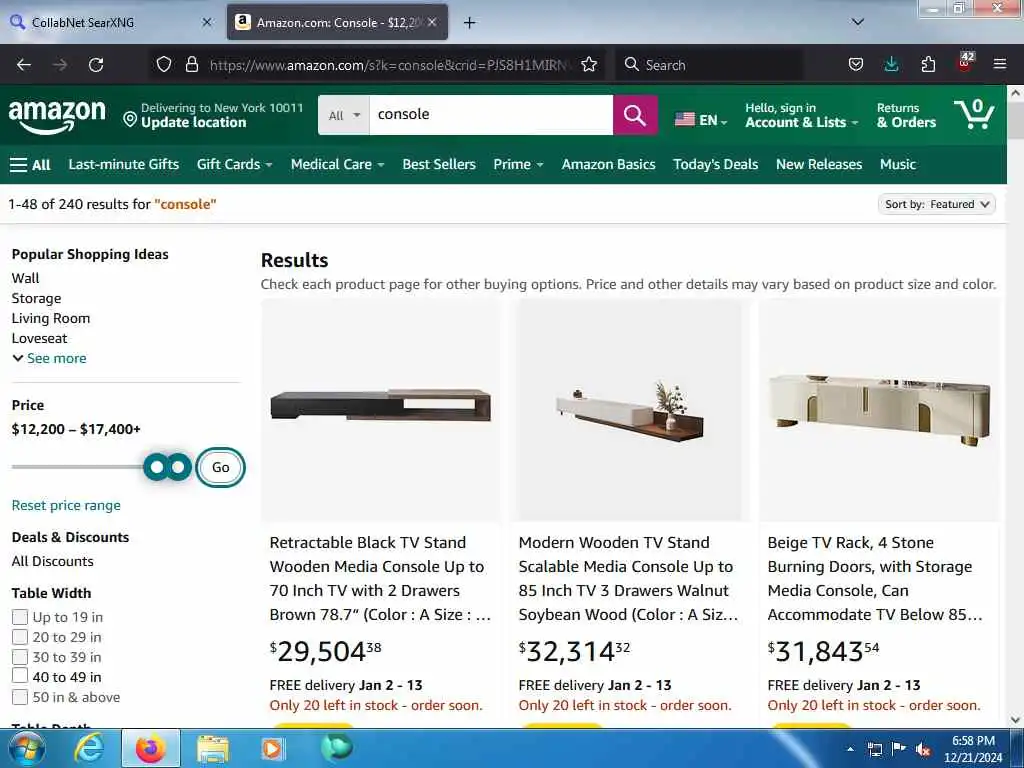Image resolution: width=1024 pixels, height=768 pixels.
Task: Click the browser forward arrow
Action: coord(59,65)
